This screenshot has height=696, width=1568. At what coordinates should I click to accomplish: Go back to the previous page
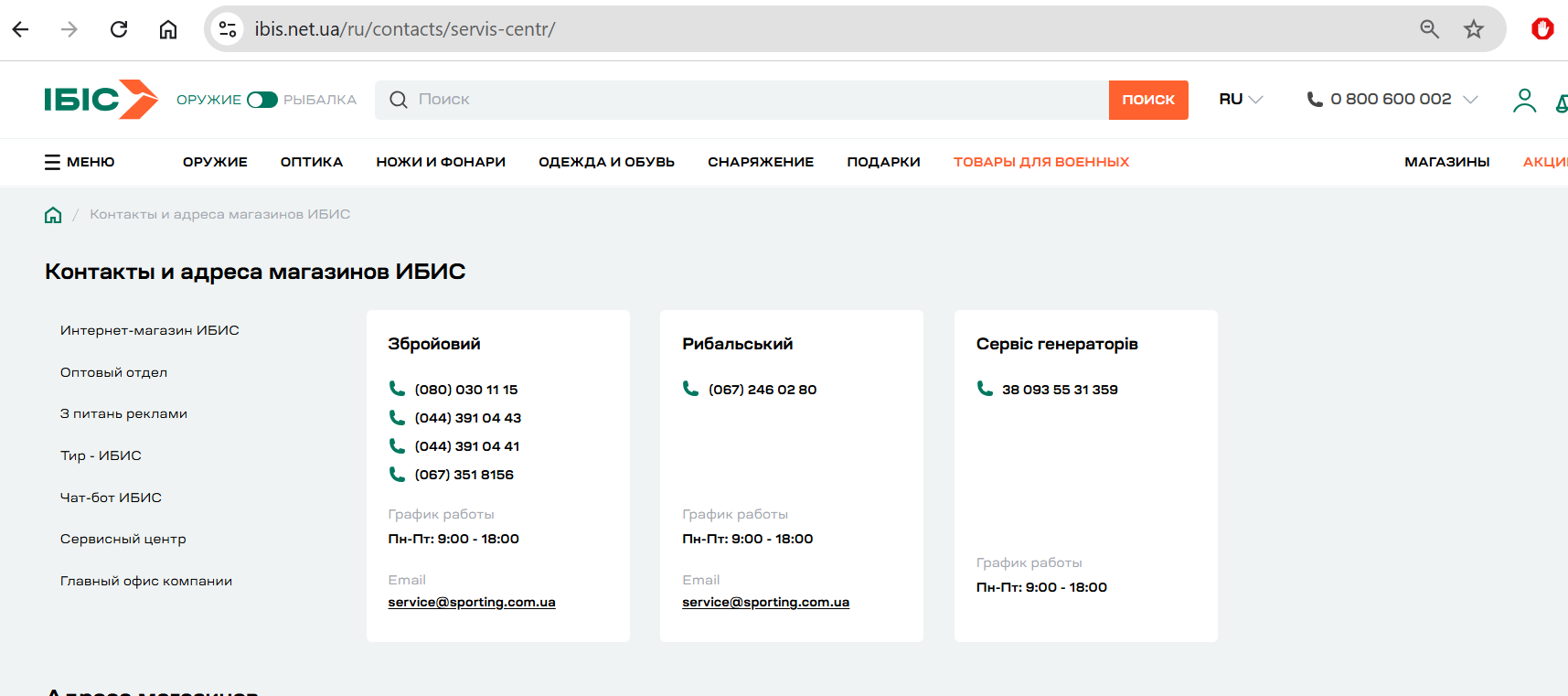click(x=20, y=29)
